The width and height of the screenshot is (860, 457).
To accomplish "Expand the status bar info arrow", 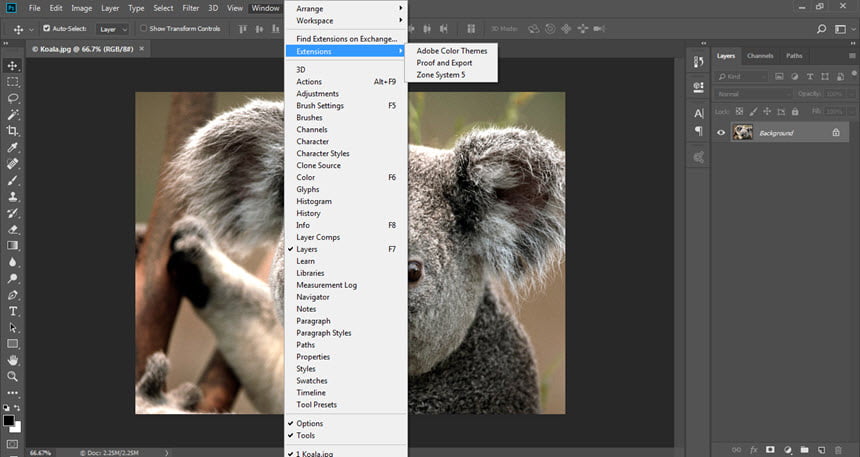I will pyautogui.click(x=167, y=453).
